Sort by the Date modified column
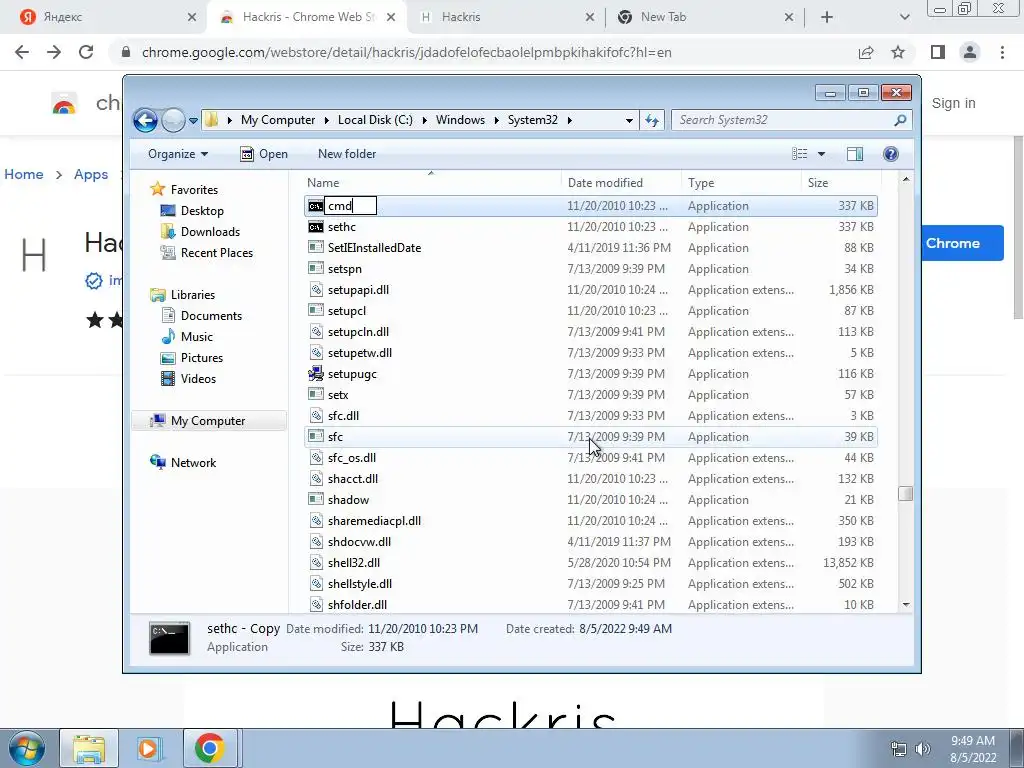The width and height of the screenshot is (1024, 768). [x=621, y=183]
